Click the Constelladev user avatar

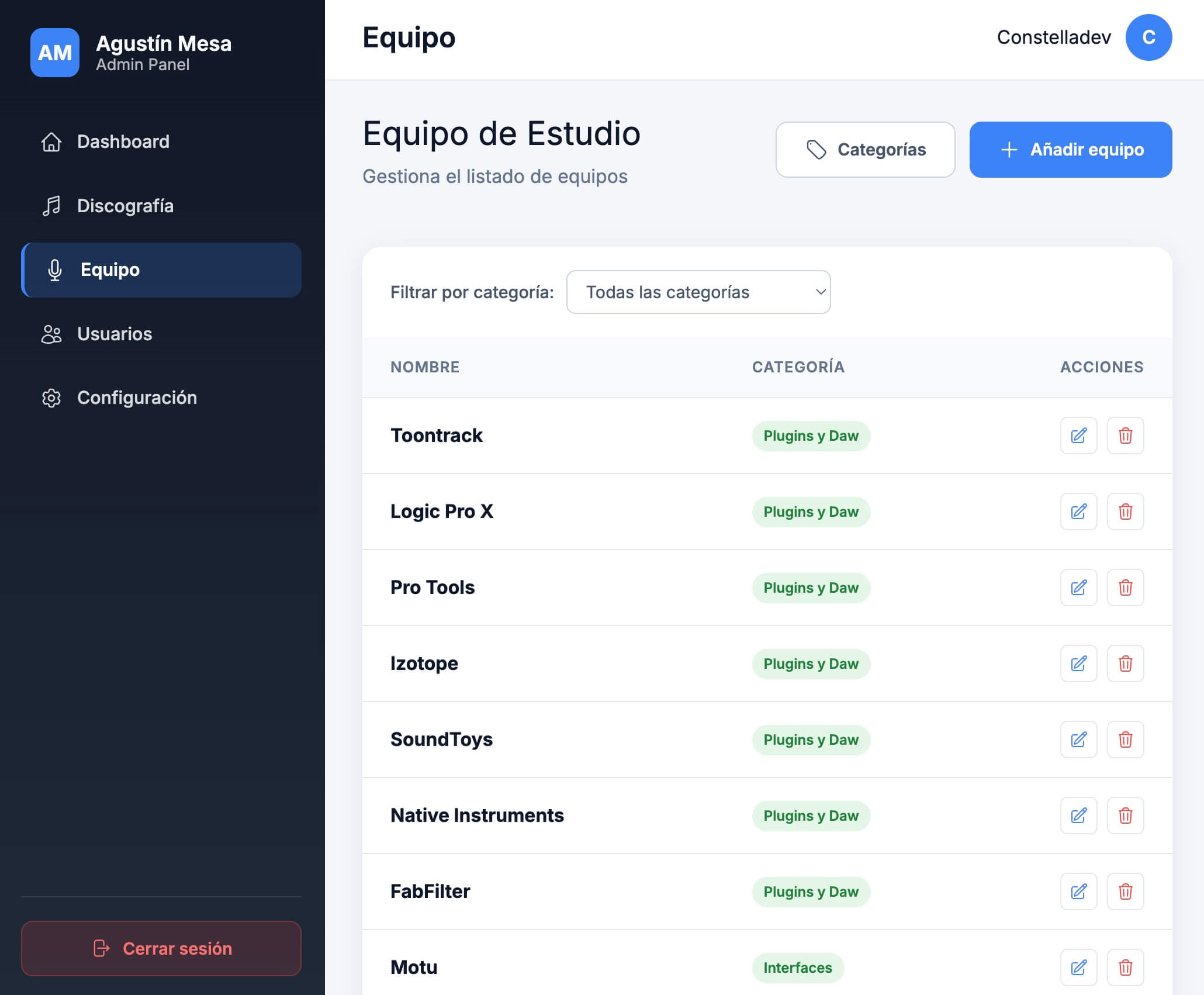click(1148, 37)
